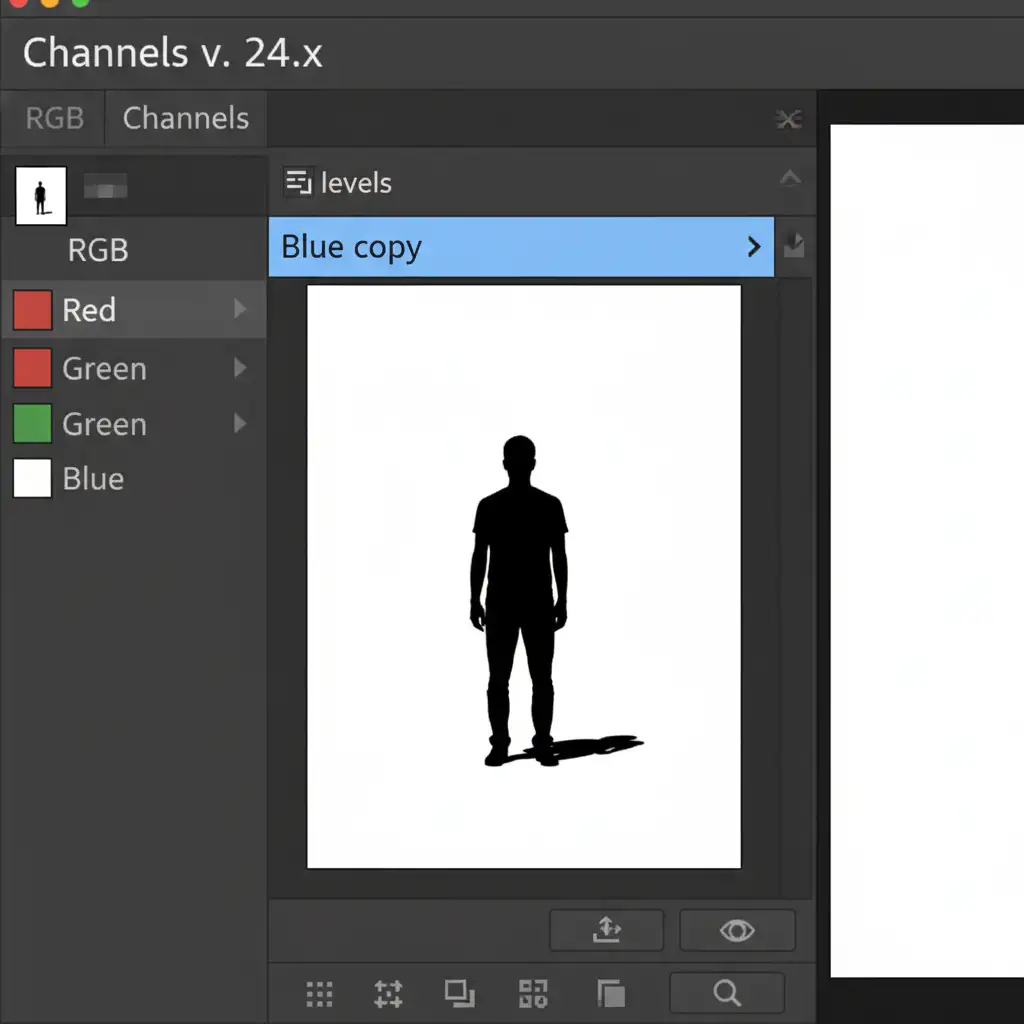1024x1024 pixels.
Task: Open search with the magnifying glass button
Action: click(727, 993)
